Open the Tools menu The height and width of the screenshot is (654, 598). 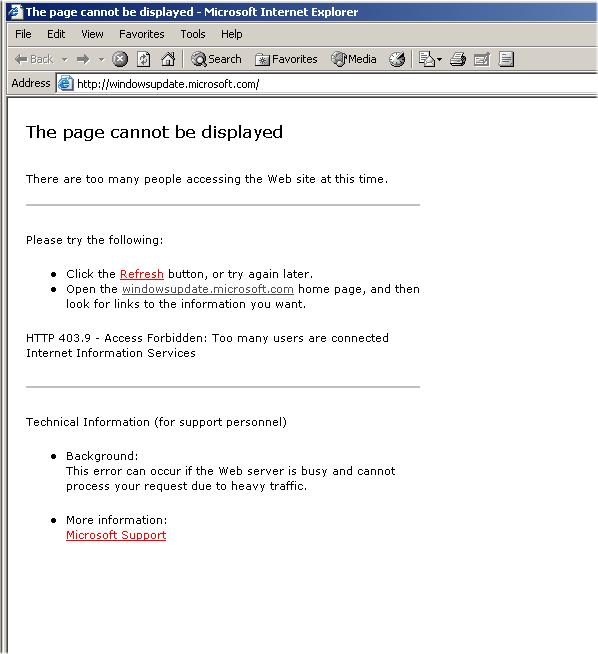click(x=193, y=34)
